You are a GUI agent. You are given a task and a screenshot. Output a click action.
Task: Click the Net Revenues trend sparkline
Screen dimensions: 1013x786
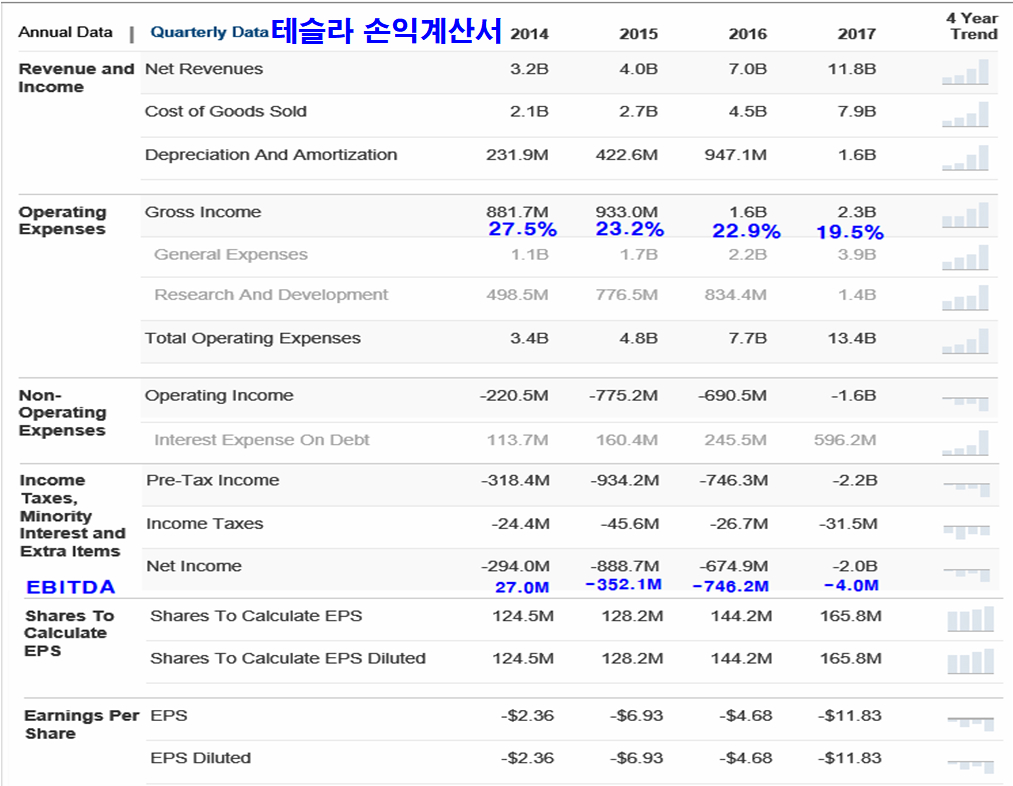pos(965,72)
